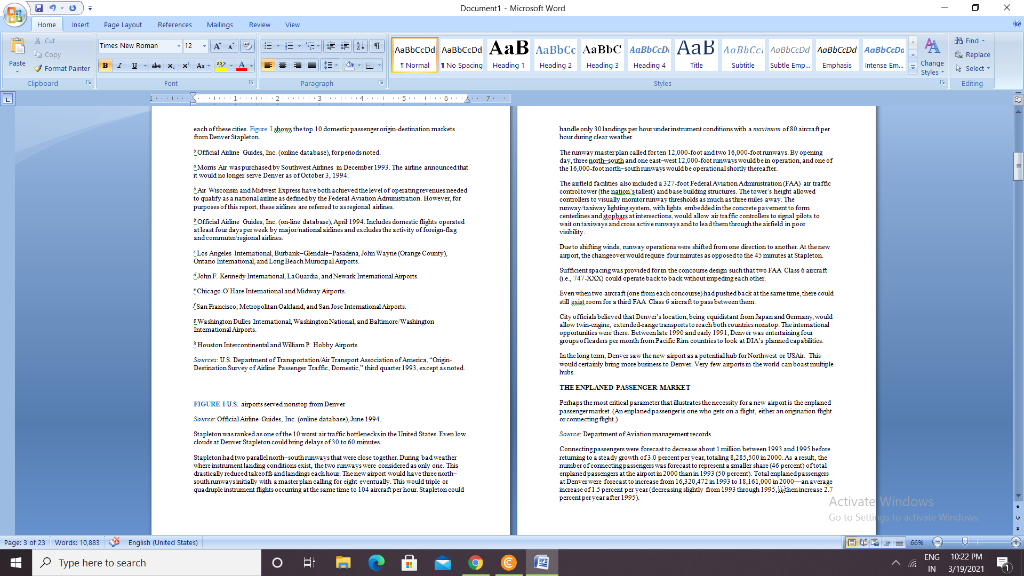This screenshot has height=576, width=1024.
Task: Select the Normal style
Action: [x=414, y=55]
